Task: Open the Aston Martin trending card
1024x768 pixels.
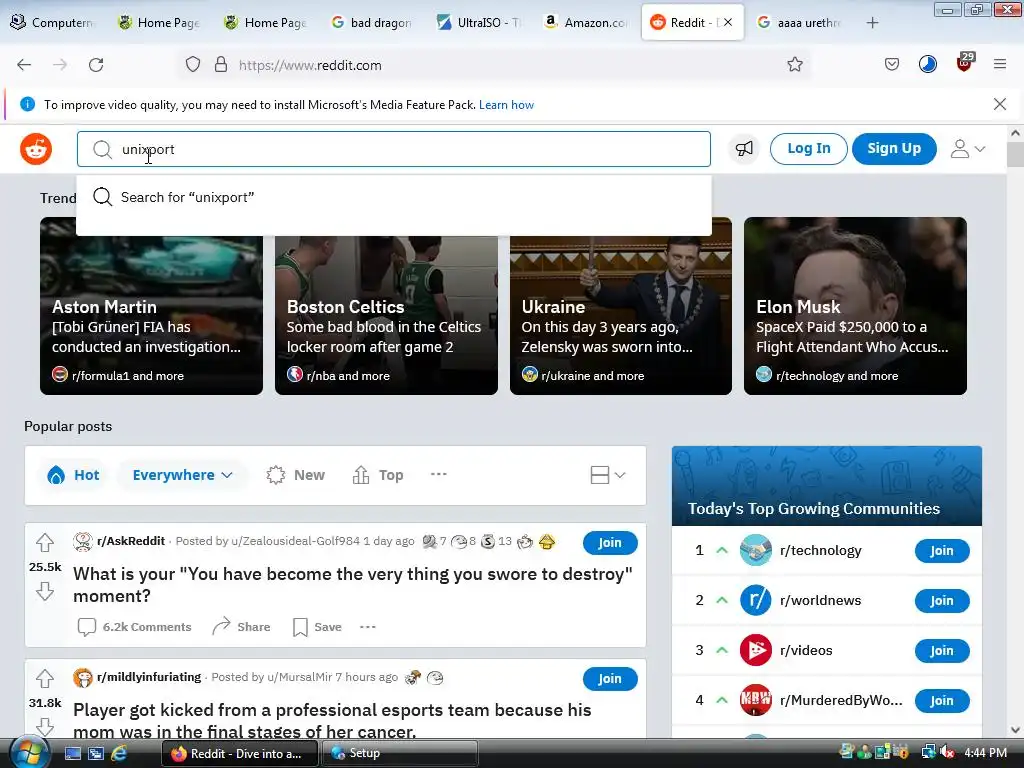Action: [152, 306]
